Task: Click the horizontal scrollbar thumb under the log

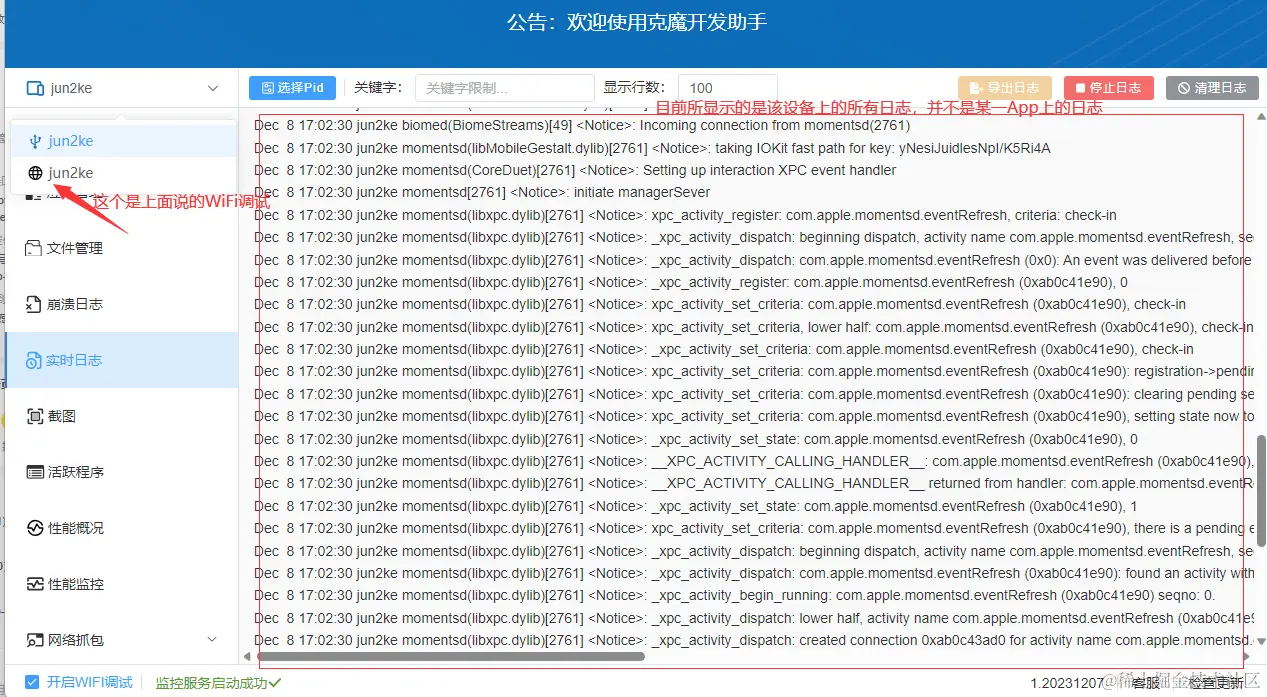Action: tap(449, 657)
